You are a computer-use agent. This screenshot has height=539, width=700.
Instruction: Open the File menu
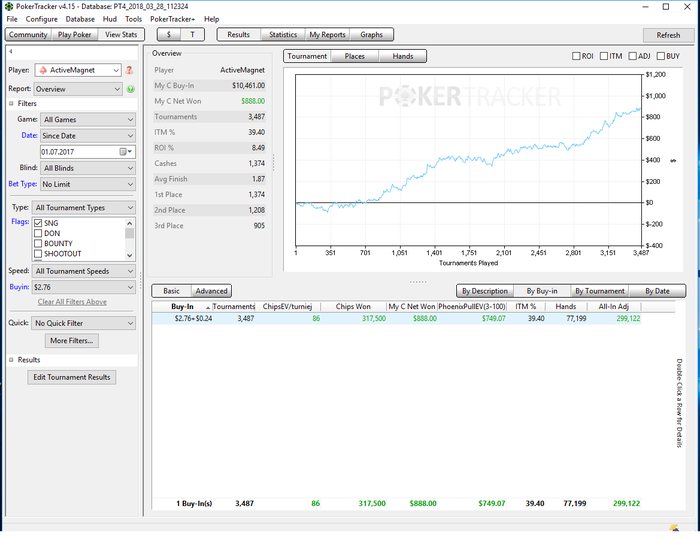[12, 19]
